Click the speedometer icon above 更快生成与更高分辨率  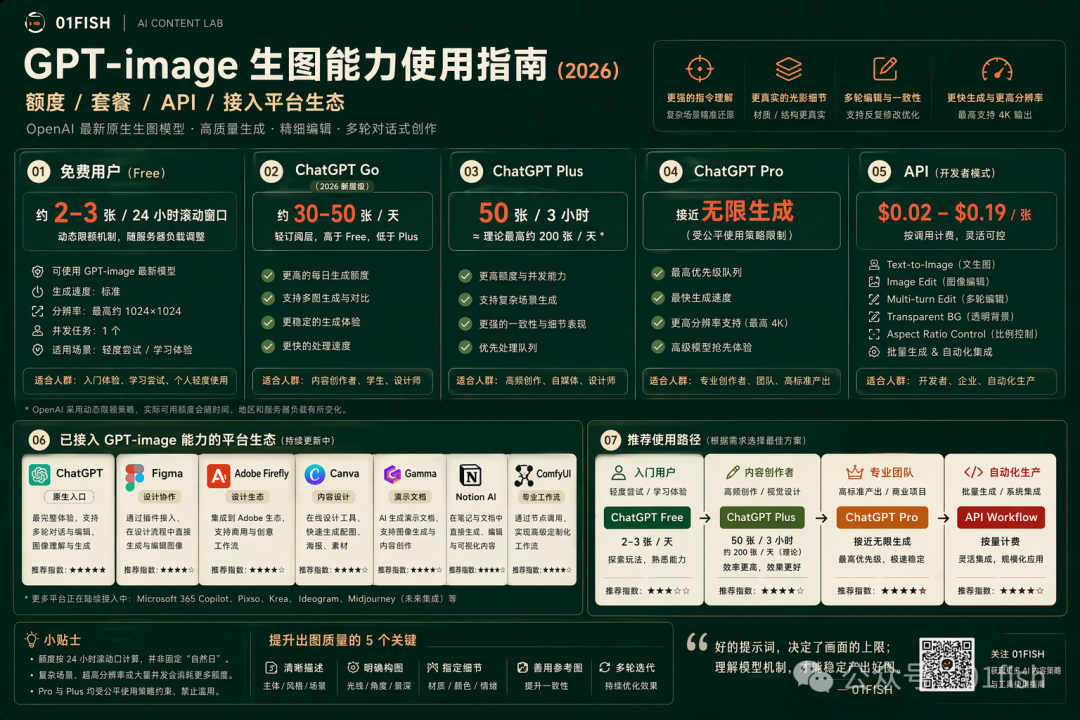pos(996,69)
